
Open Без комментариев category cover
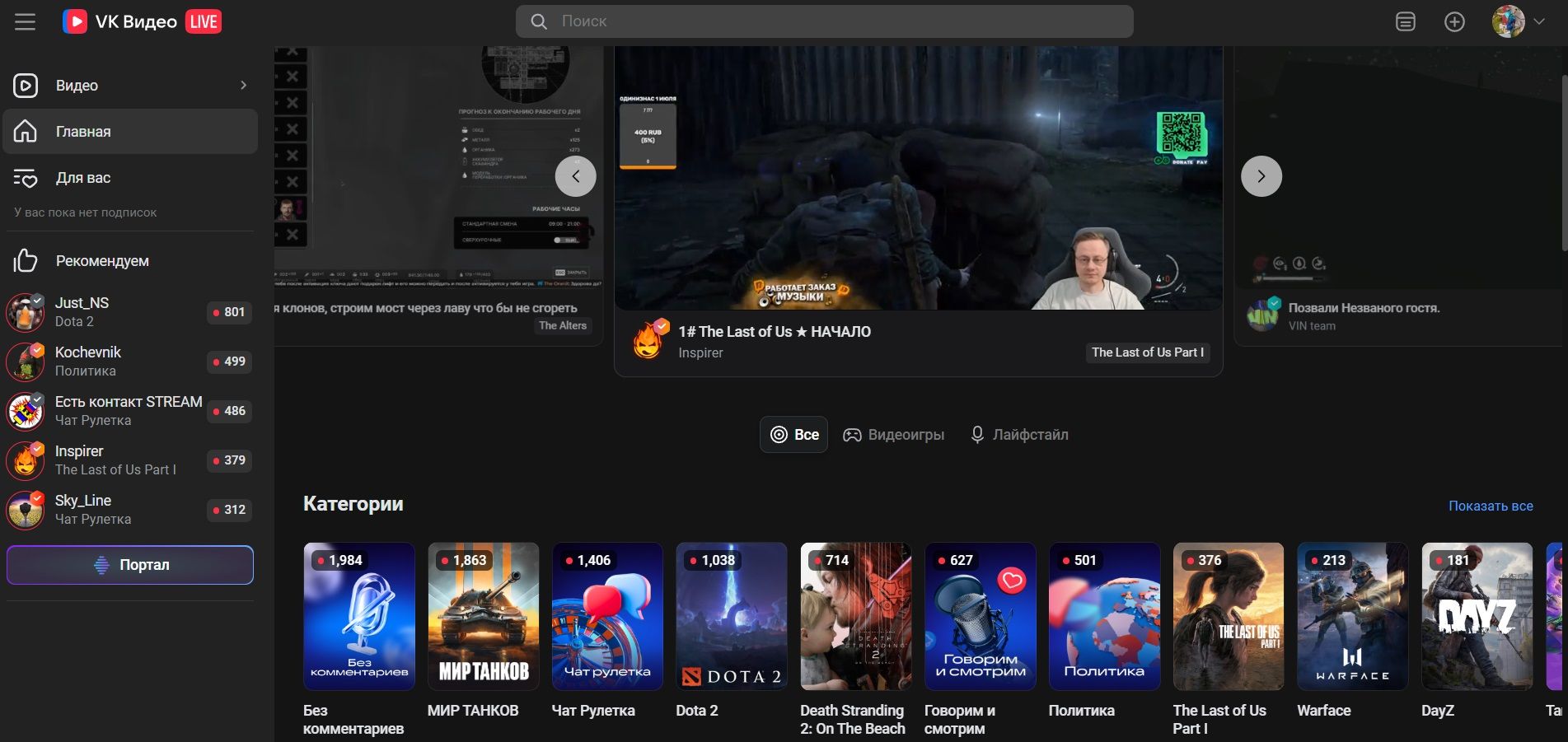point(359,616)
